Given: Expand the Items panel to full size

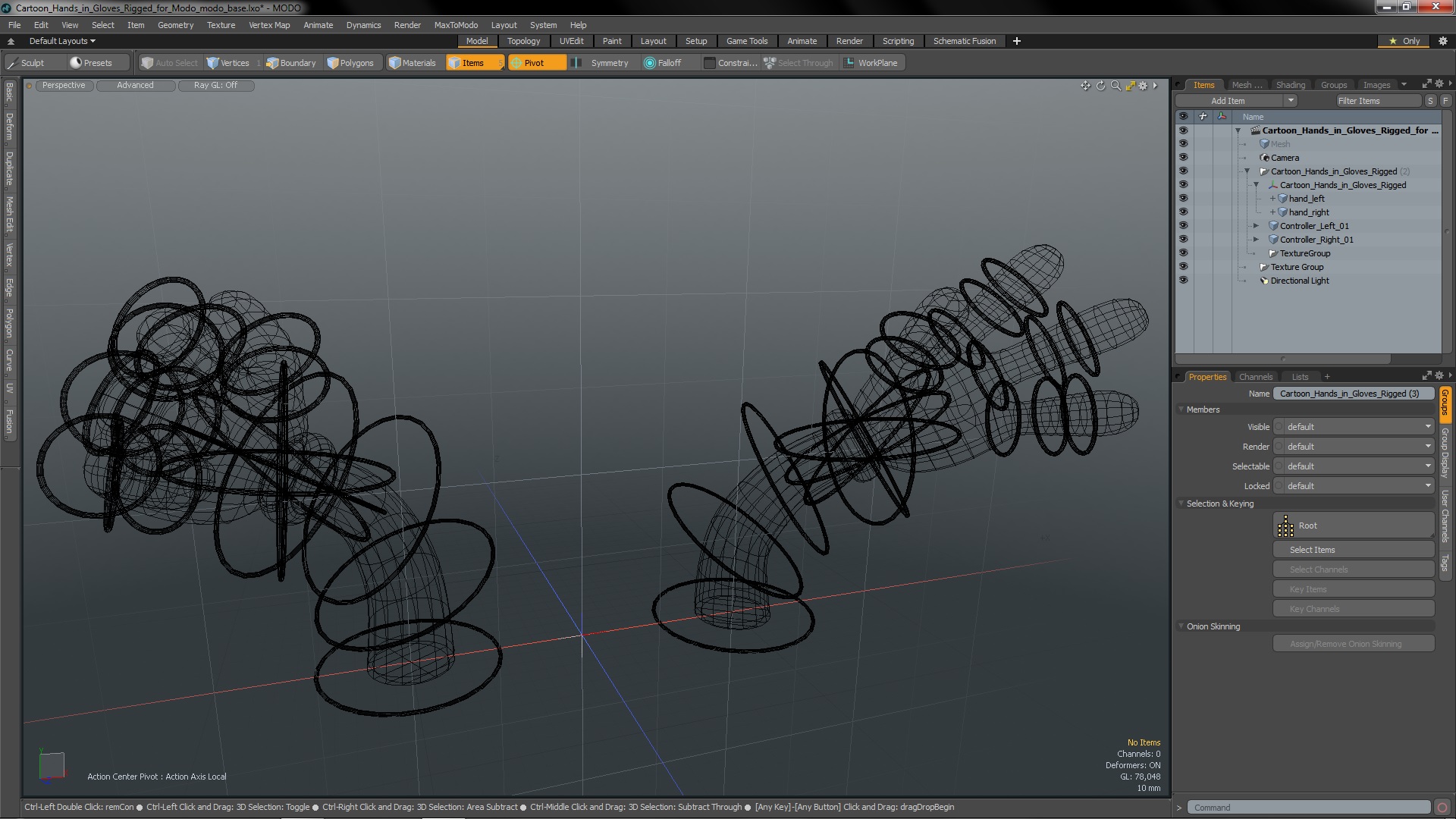Looking at the screenshot, I should (x=1426, y=83).
